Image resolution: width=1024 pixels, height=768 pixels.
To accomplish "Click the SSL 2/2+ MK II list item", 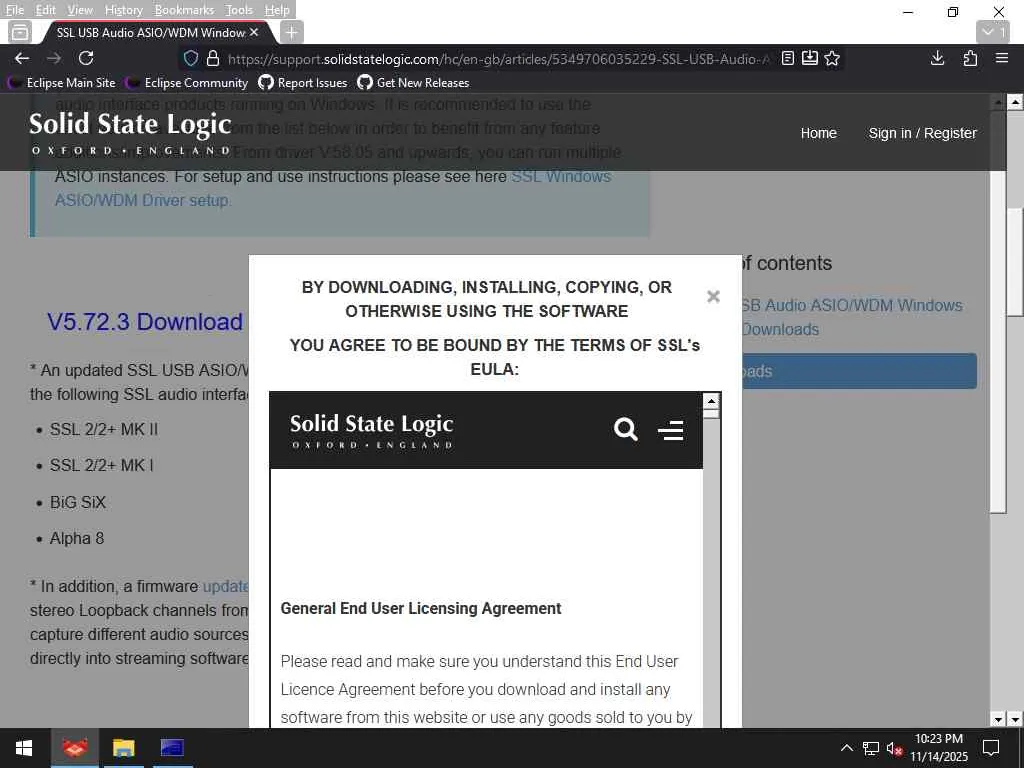I will coord(104,429).
